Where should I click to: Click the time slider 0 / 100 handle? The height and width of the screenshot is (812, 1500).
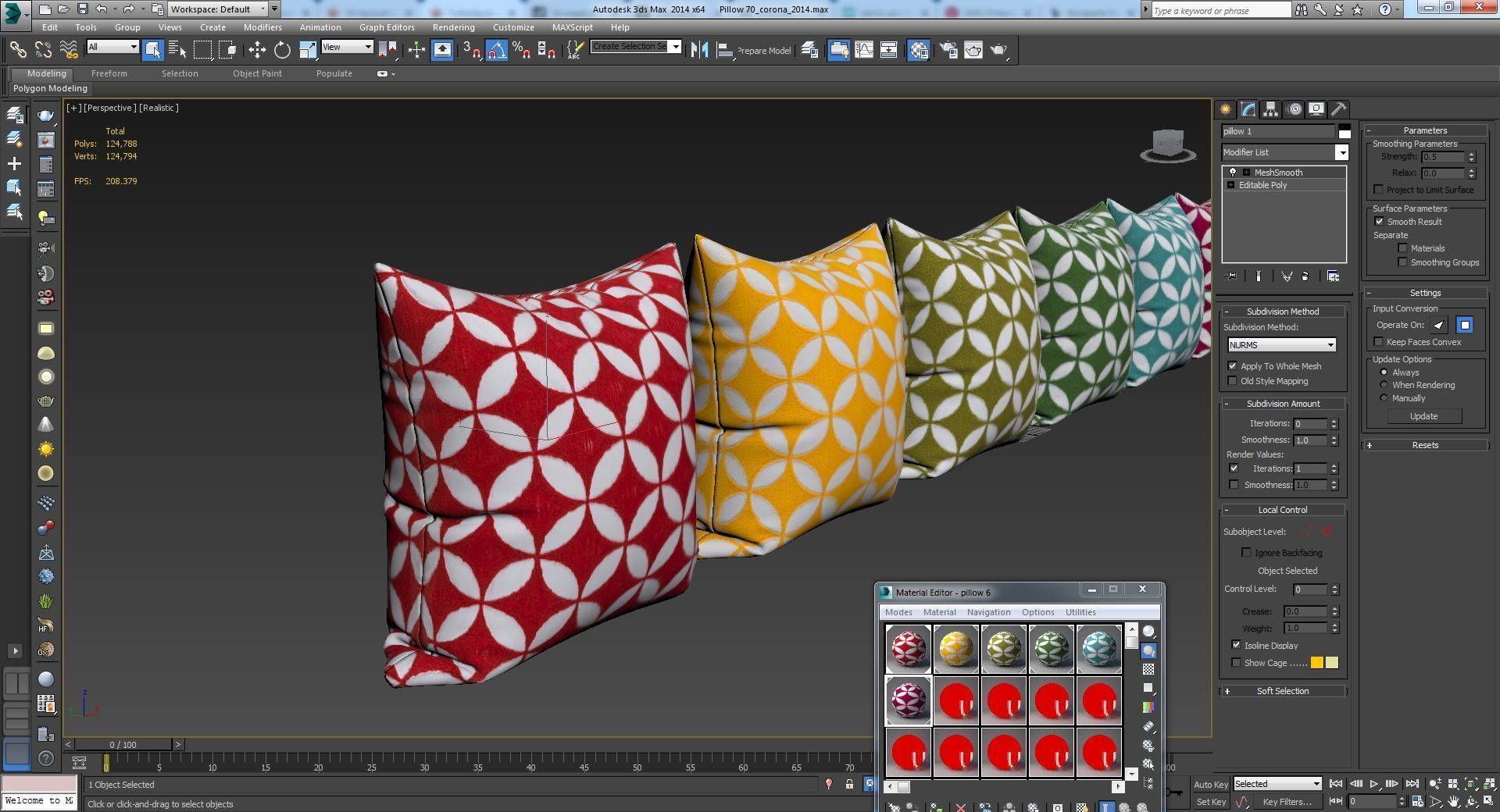[123, 745]
